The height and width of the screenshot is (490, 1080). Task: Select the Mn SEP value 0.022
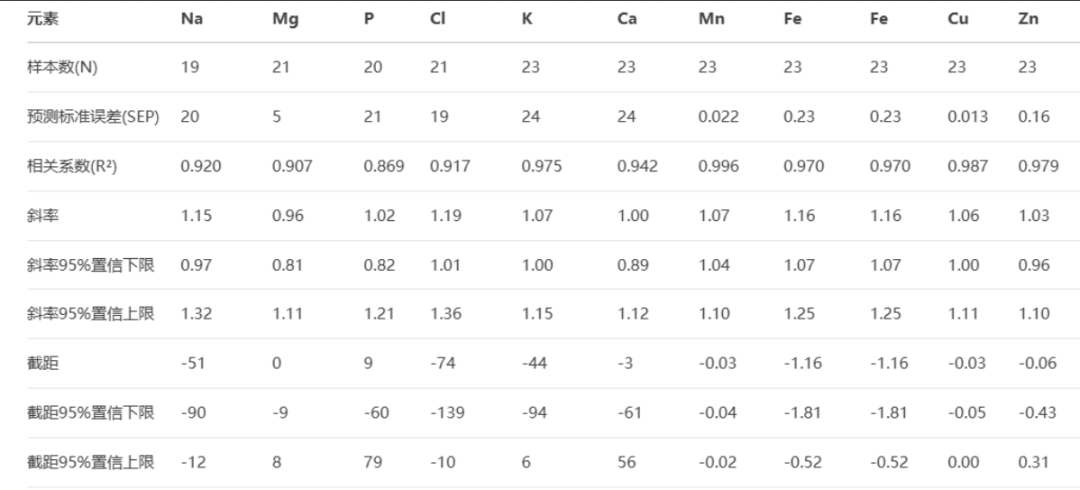point(718,116)
